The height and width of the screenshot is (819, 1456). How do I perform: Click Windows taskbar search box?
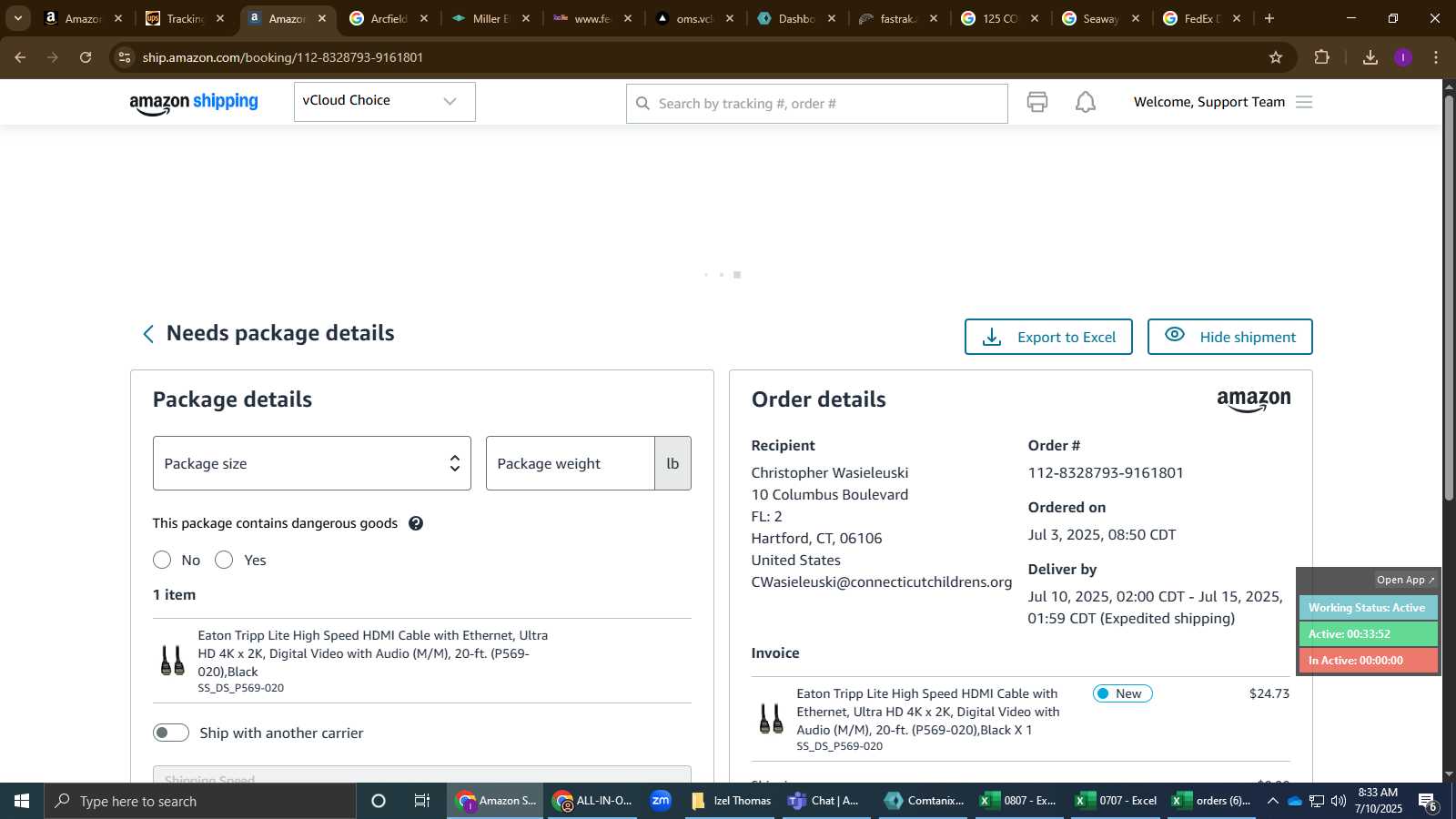200,801
